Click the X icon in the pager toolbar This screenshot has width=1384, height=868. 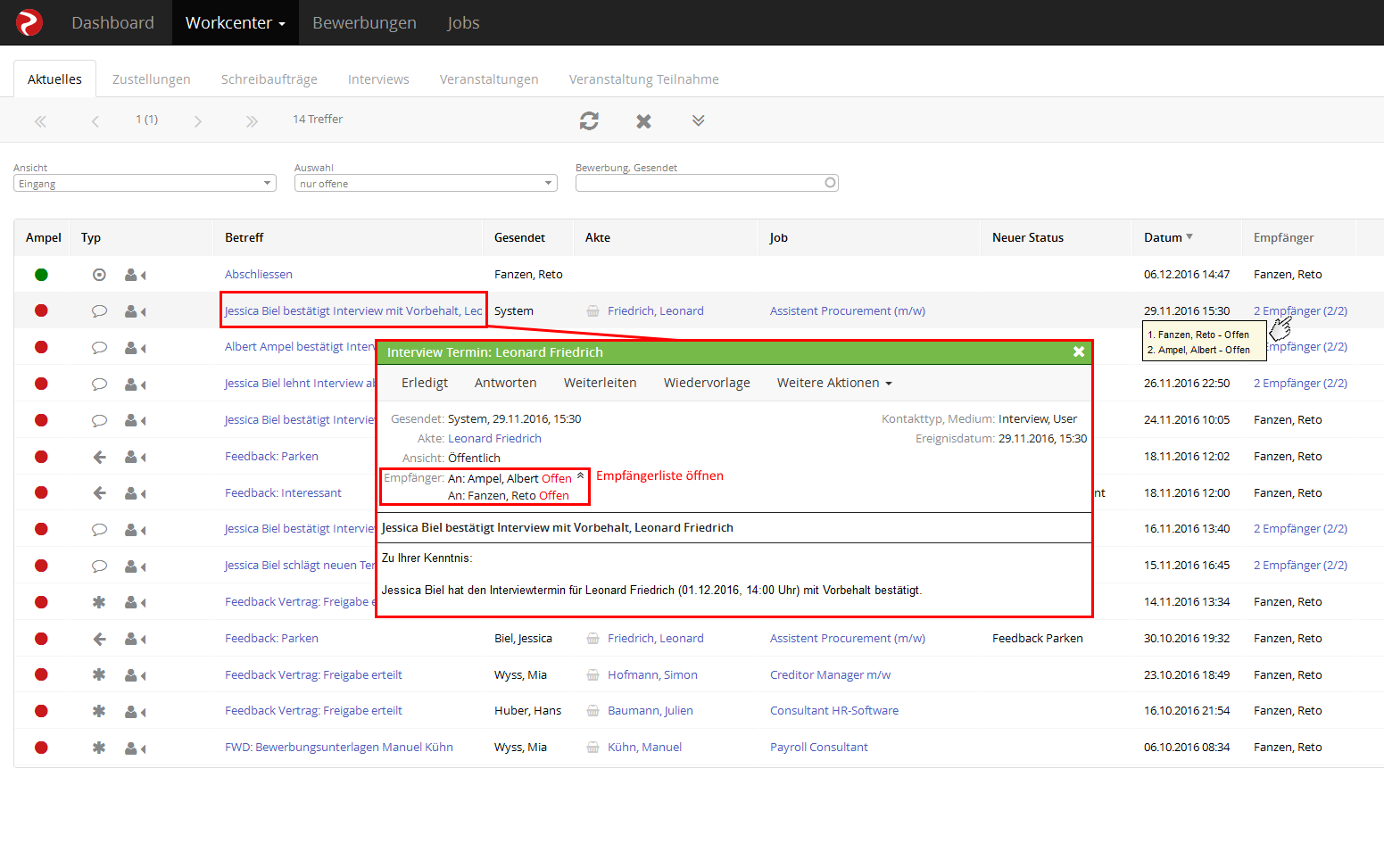click(x=643, y=121)
